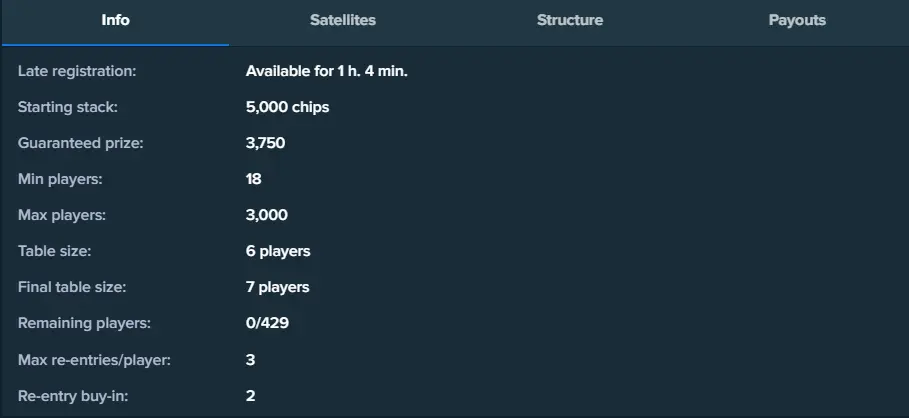This screenshot has width=909, height=418.
Task: Click the 'Min players:' label
Action: (x=60, y=179)
